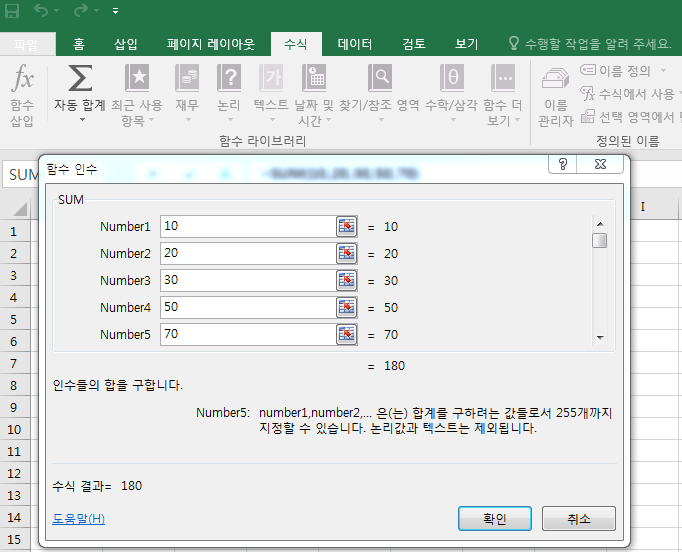Click the Cancel (취소) button
Viewport: 682px width, 552px height.
[578, 519]
